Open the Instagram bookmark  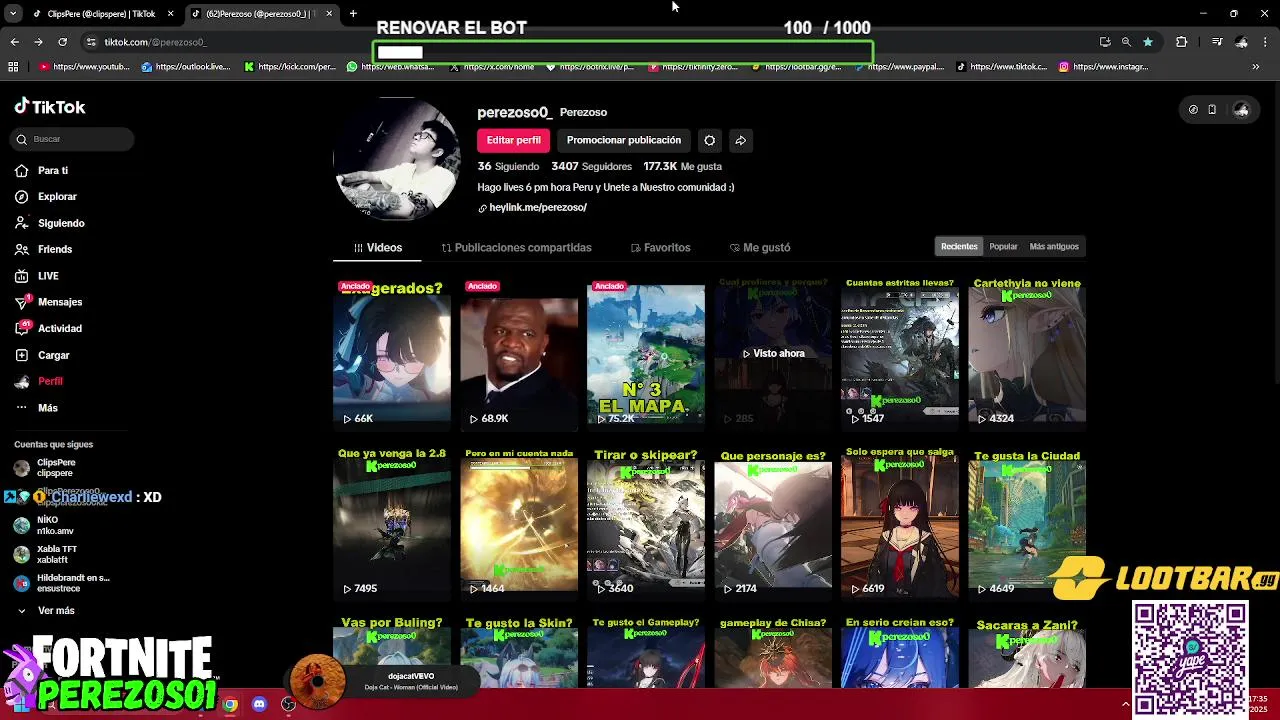[1103, 67]
